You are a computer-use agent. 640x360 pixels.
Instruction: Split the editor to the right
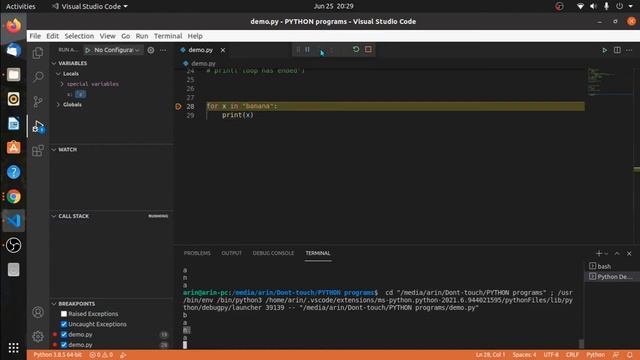pyautogui.click(x=617, y=50)
